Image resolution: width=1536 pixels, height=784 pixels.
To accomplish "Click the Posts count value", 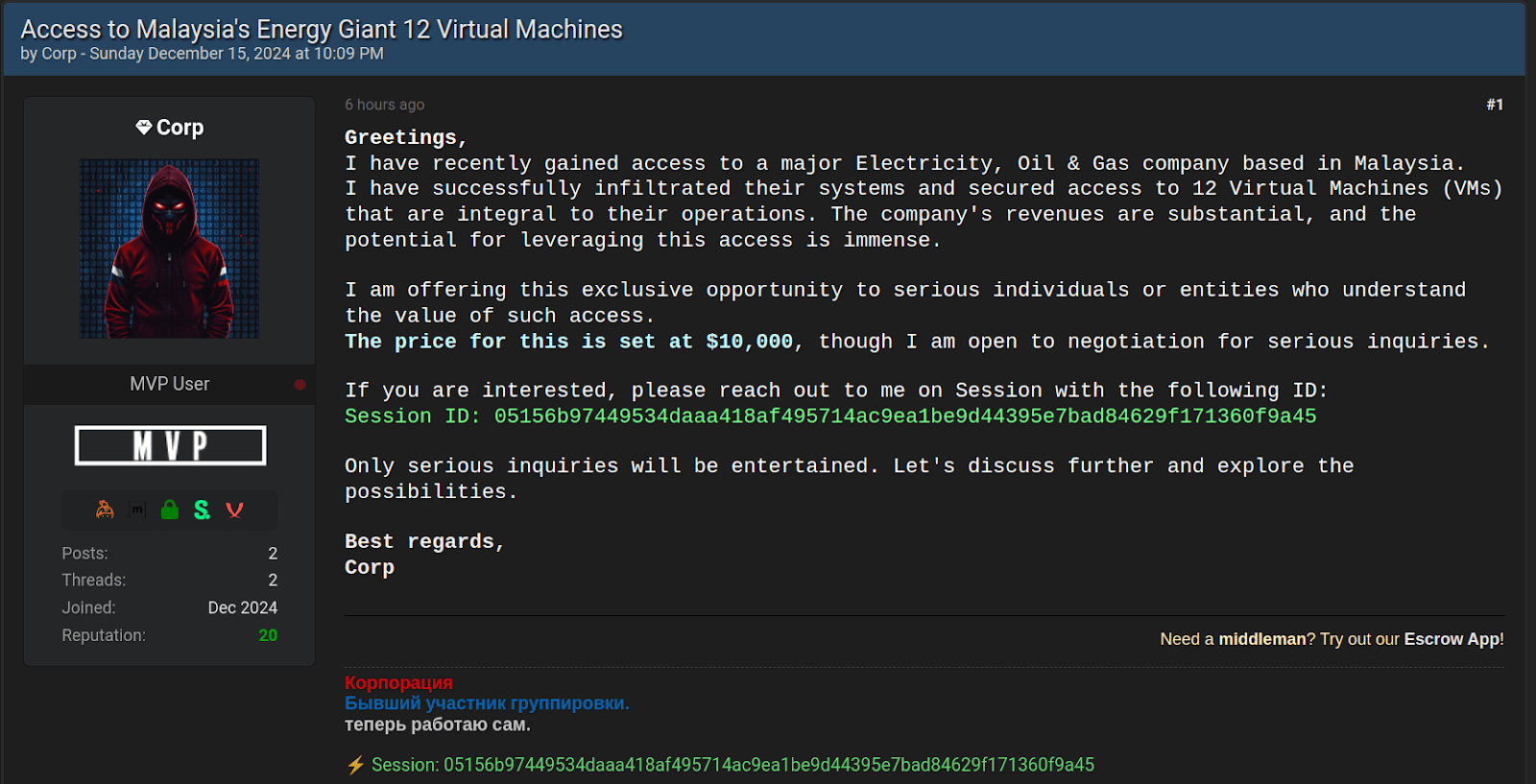I will [x=273, y=554].
